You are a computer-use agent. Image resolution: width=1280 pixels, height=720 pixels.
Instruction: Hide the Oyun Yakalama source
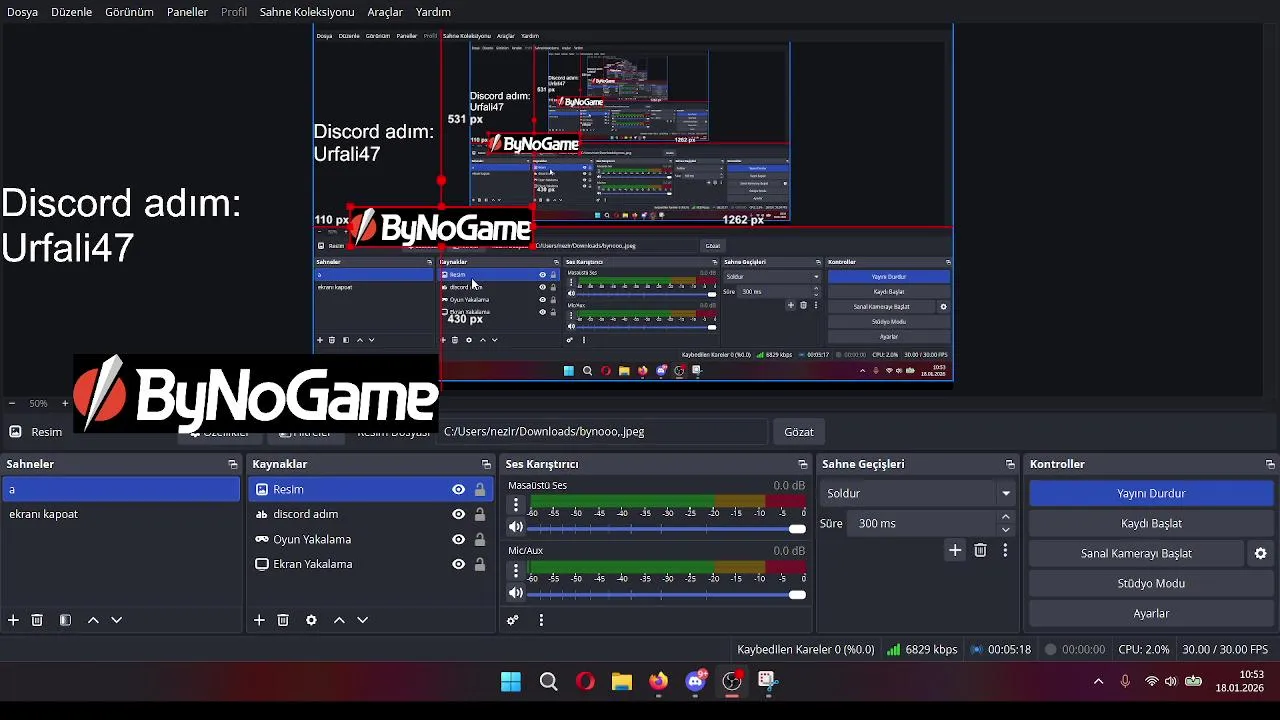(x=458, y=539)
